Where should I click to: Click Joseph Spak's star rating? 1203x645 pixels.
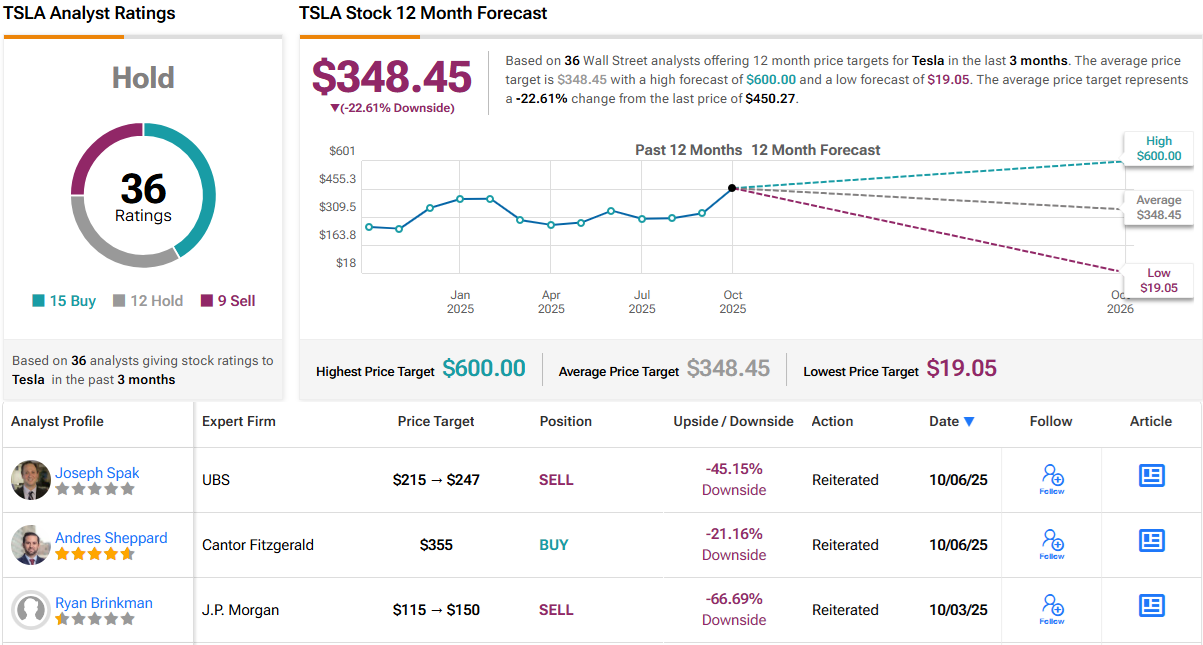coord(94,490)
